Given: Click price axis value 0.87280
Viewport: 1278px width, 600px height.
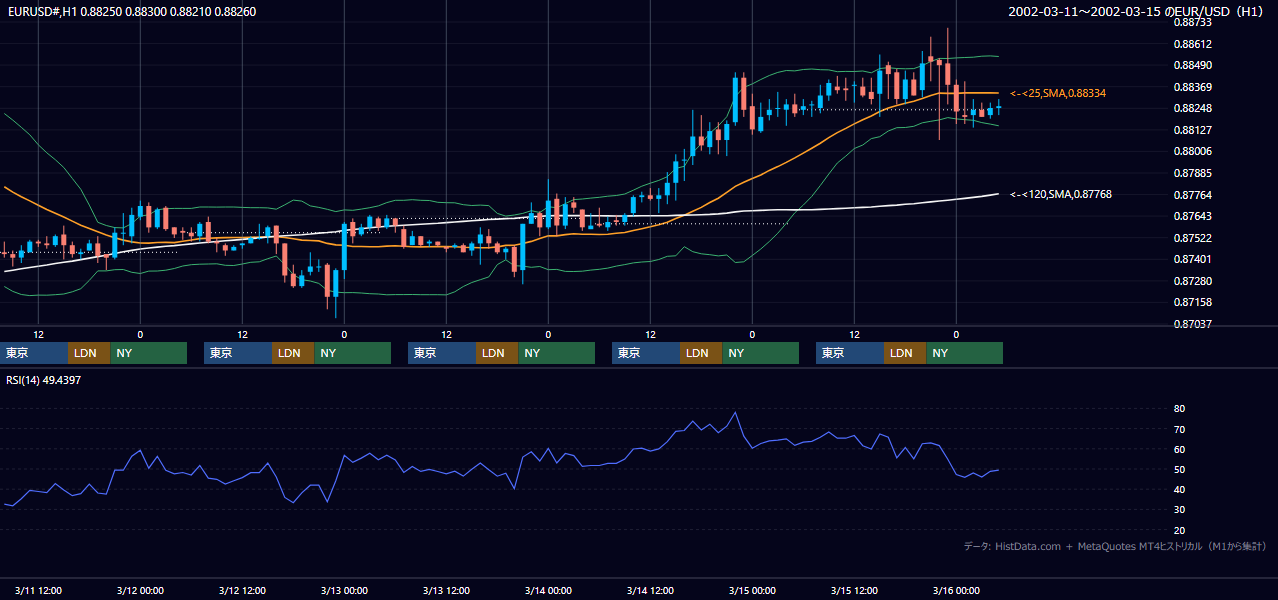Looking at the screenshot, I should tap(1194, 281).
